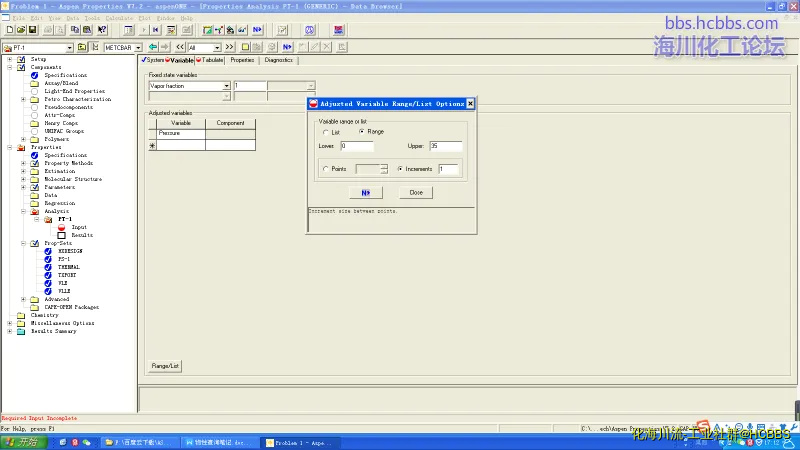Select the Increments radio button
The image size is (800, 450).
[399, 169]
